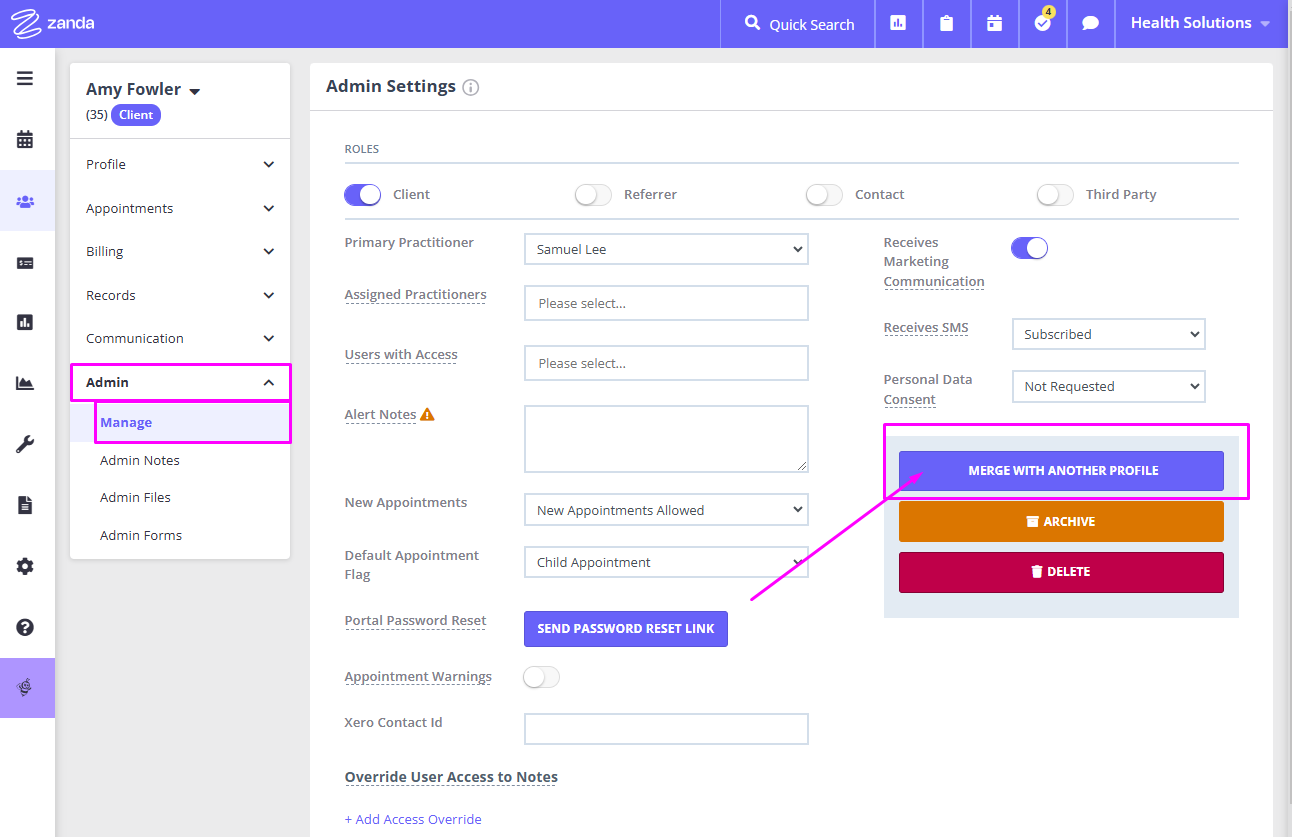This screenshot has width=1292, height=837.
Task: Open the Primary Practitioner dropdown
Action: click(x=666, y=249)
